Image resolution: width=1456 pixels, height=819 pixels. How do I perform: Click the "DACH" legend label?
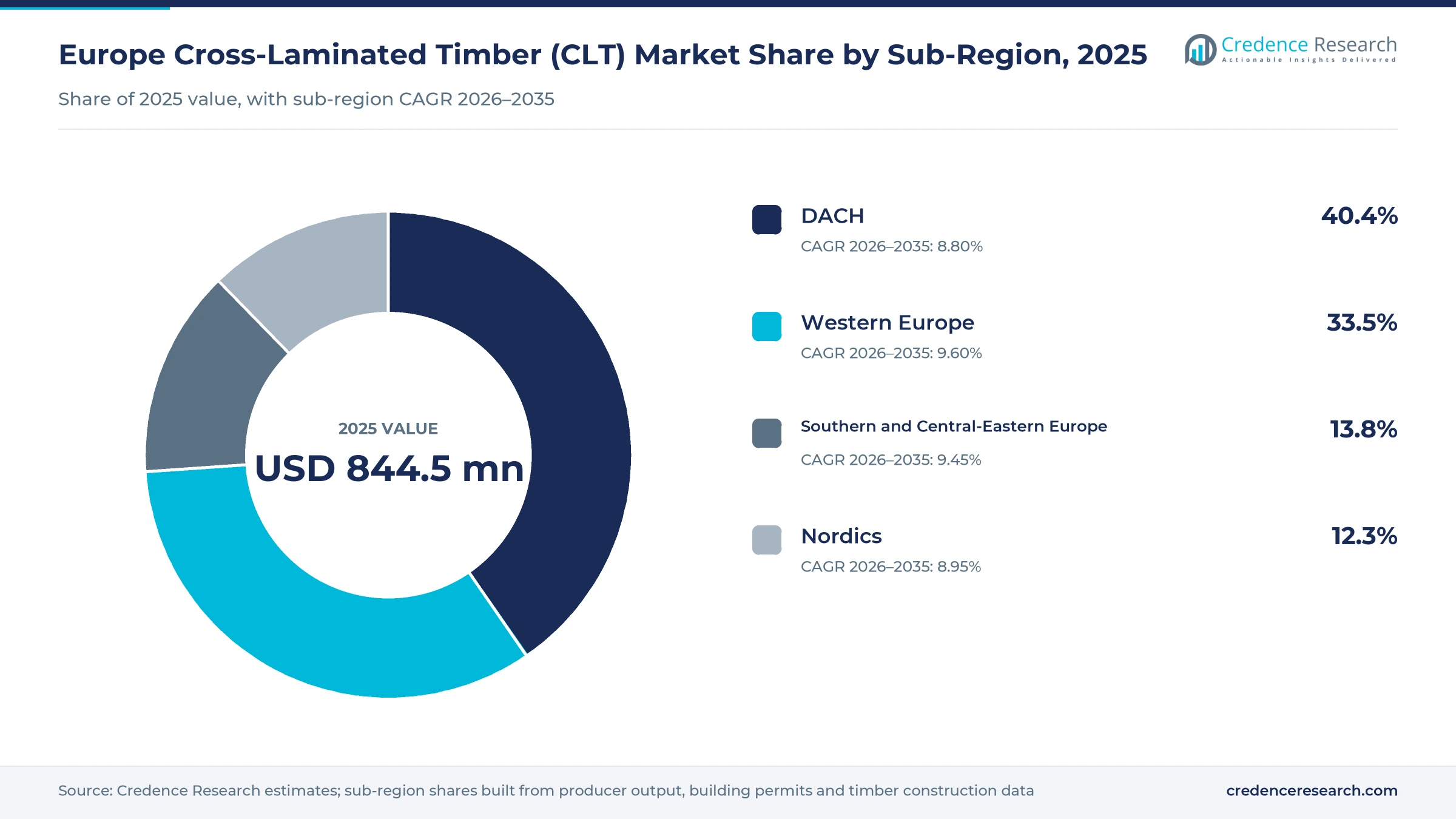click(832, 216)
